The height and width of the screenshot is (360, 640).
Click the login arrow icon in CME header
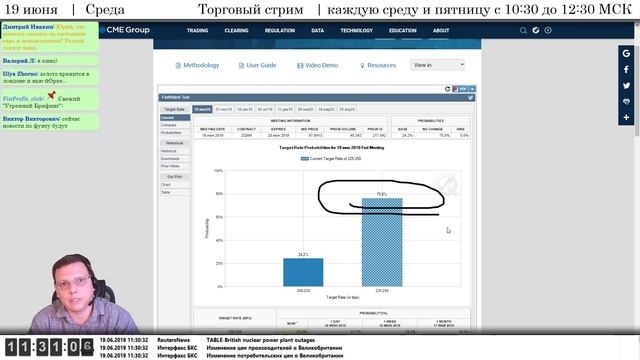point(548,30)
